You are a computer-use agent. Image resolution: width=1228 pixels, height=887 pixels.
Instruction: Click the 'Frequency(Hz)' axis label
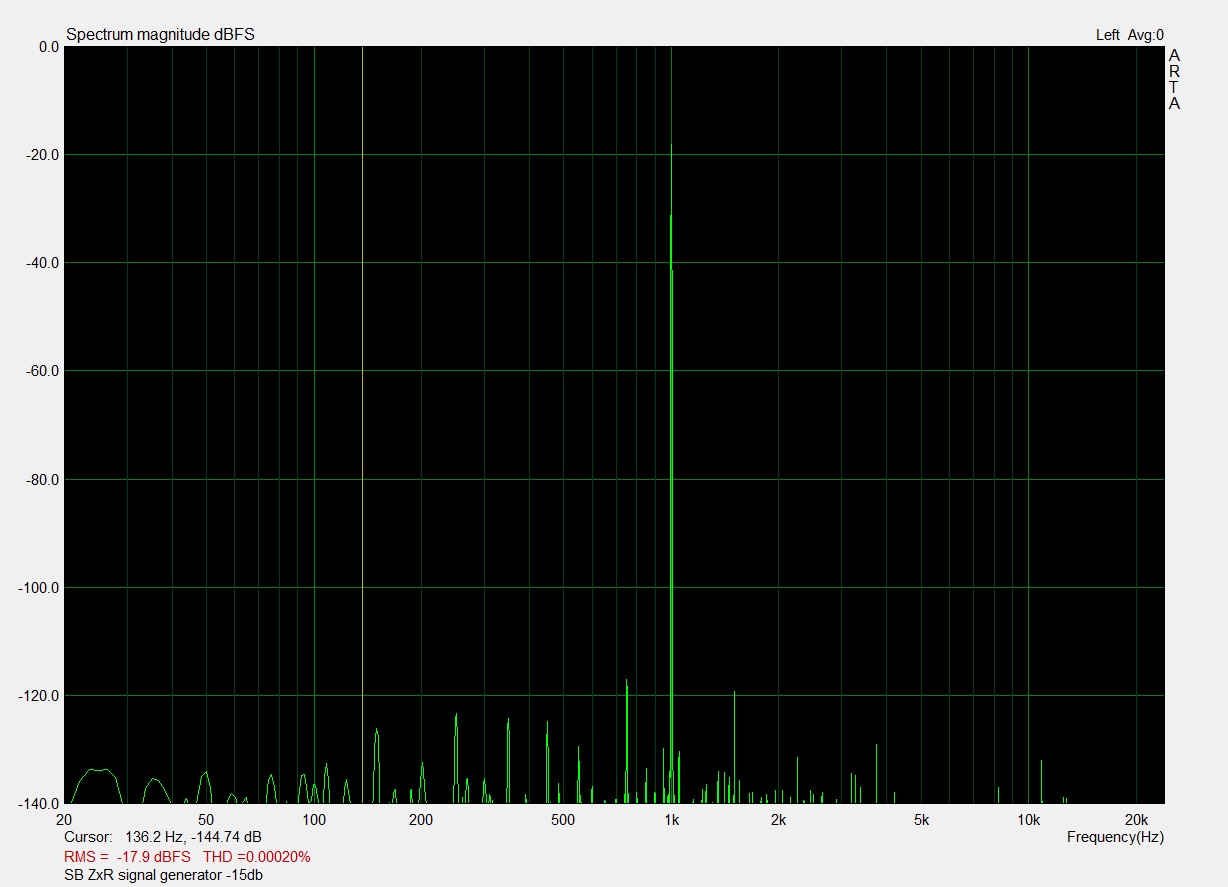[x=1115, y=836]
